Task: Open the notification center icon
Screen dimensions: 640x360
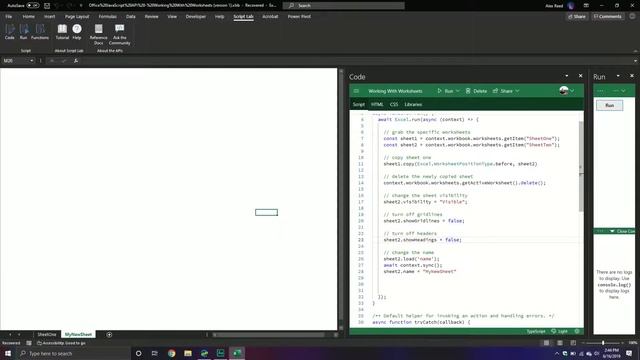Action: point(629,353)
